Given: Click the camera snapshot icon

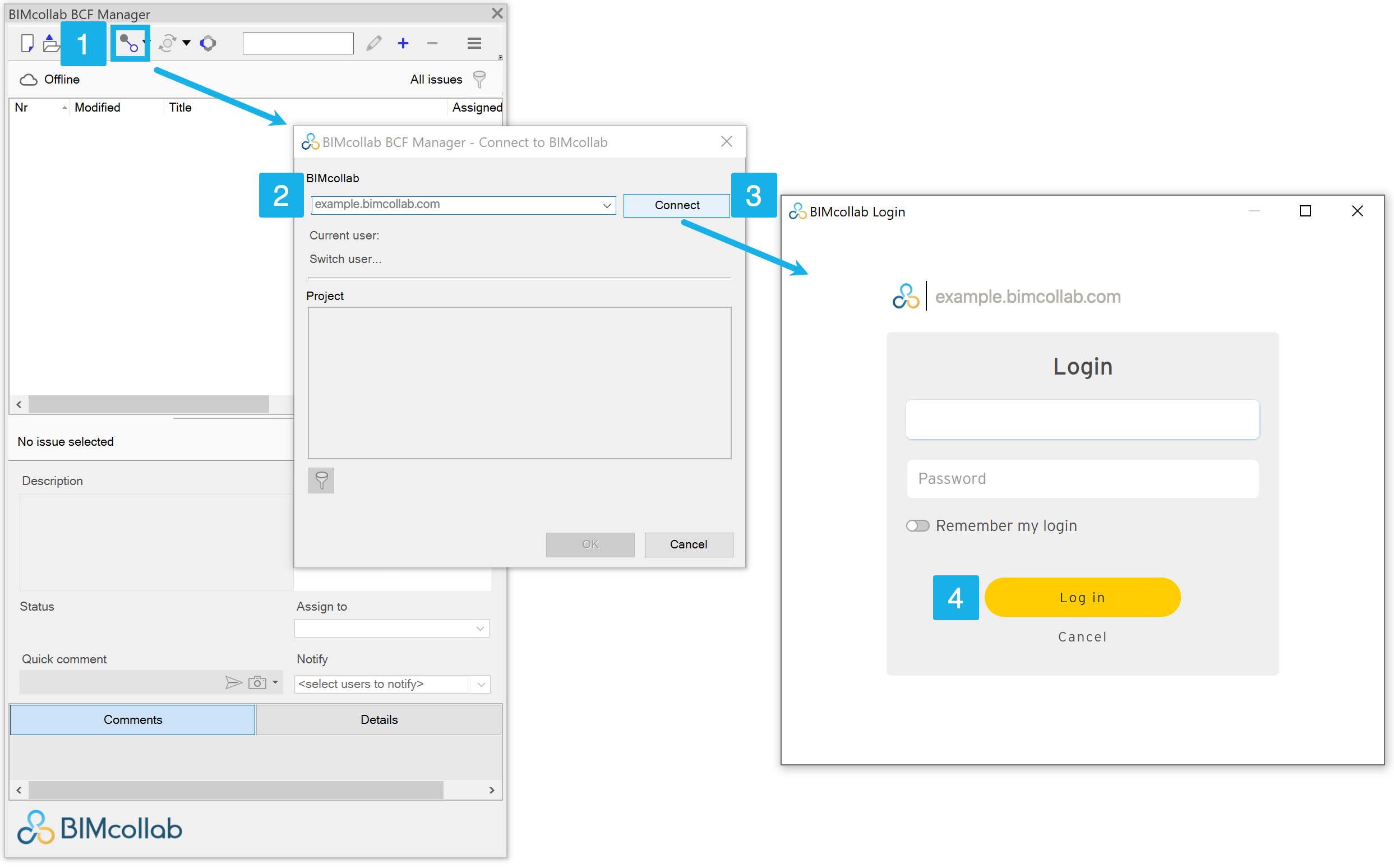Looking at the screenshot, I should pyautogui.click(x=257, y=682).
